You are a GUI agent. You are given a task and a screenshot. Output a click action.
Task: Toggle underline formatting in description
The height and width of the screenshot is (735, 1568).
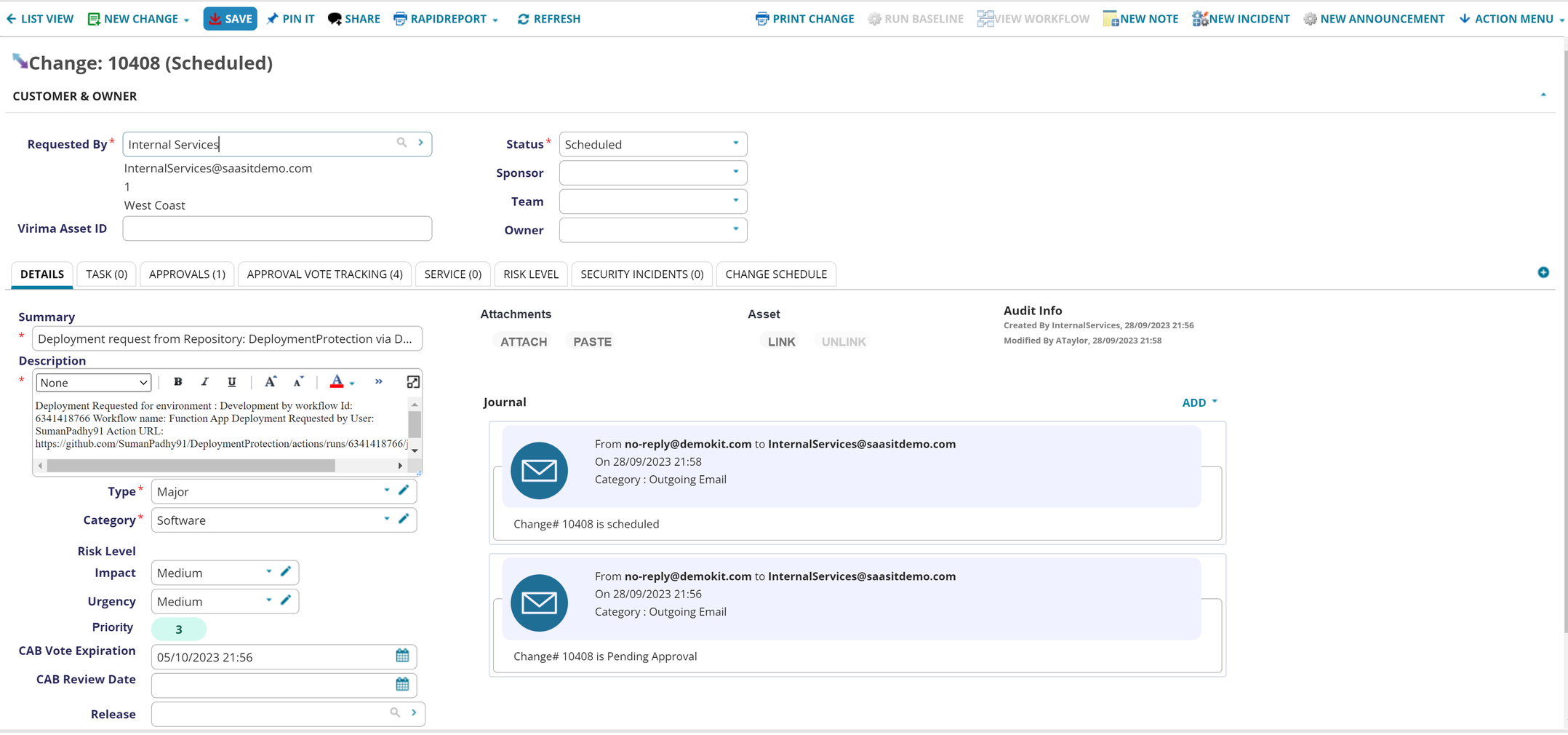(231, 382)
